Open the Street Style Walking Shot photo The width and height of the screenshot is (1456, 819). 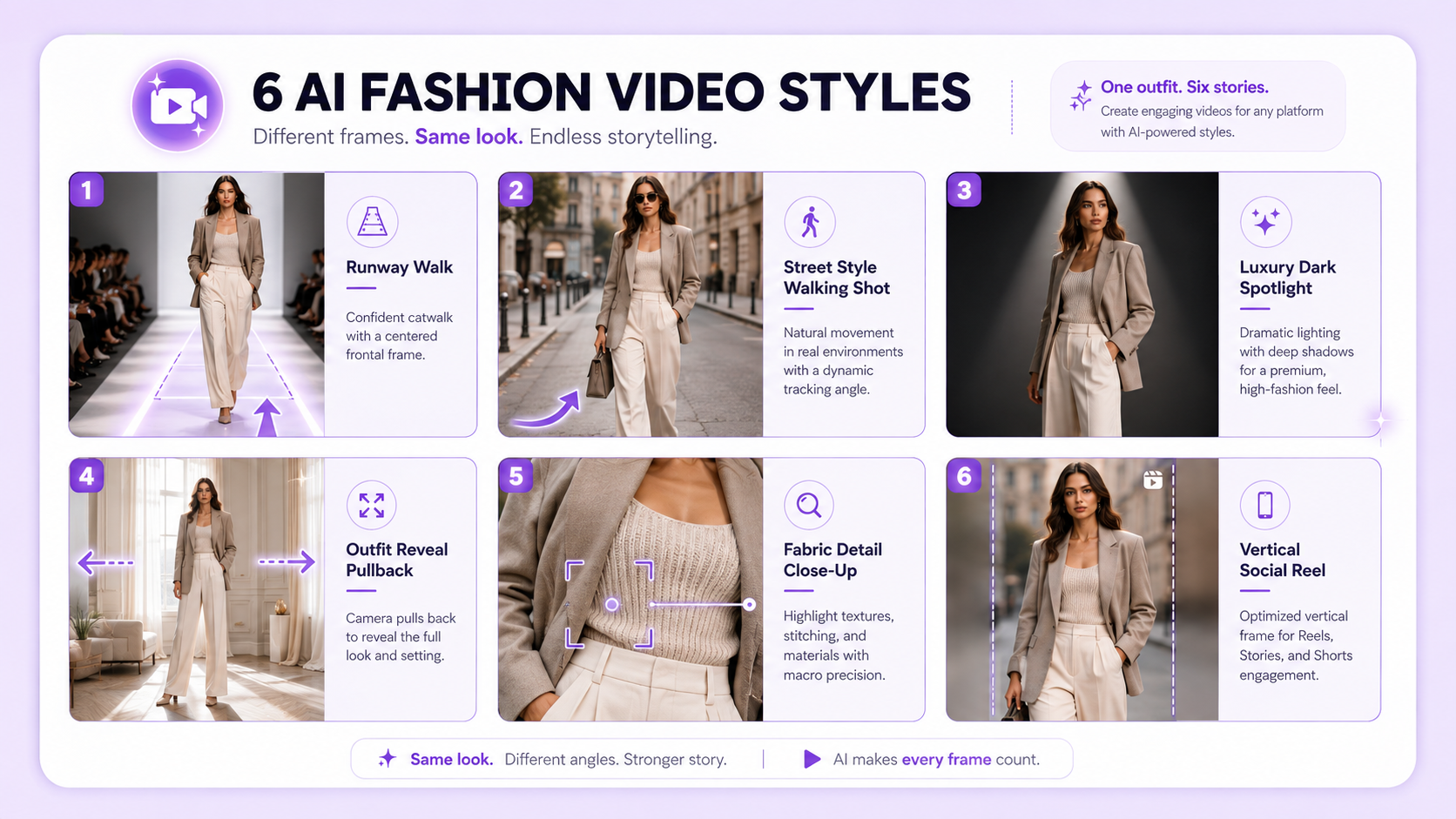pyautogui.click(x=630, y=305)
